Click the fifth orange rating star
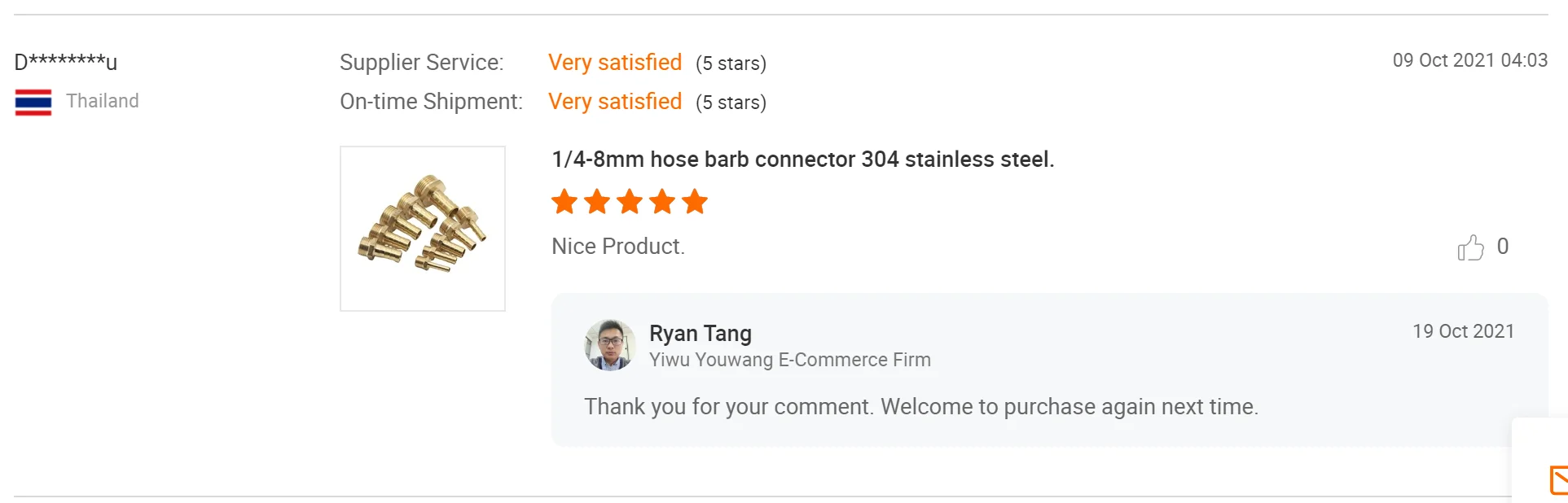The width and height of the screenshot is (1568, 503). [695, 201]
